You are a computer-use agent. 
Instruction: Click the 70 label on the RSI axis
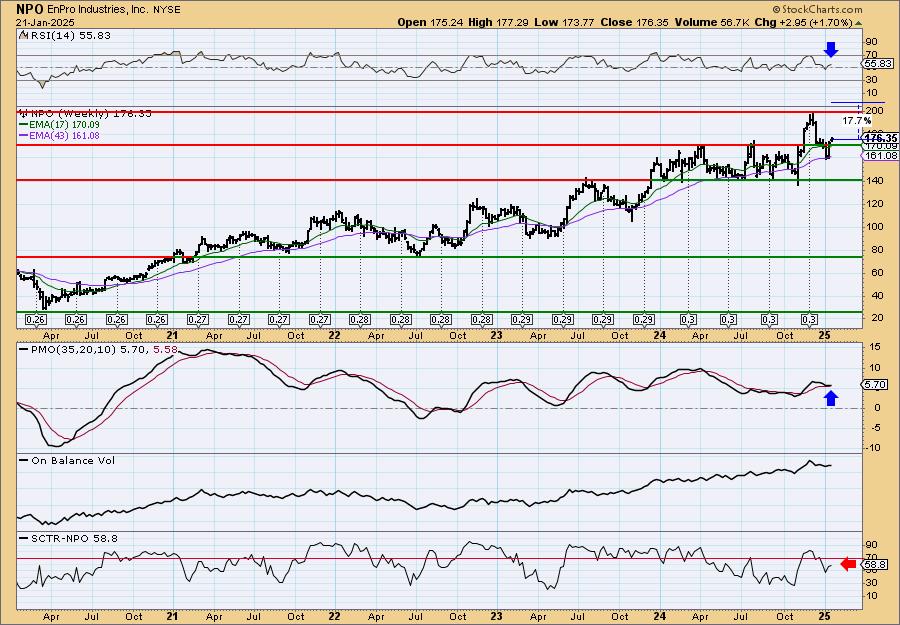tap(872, 56)
